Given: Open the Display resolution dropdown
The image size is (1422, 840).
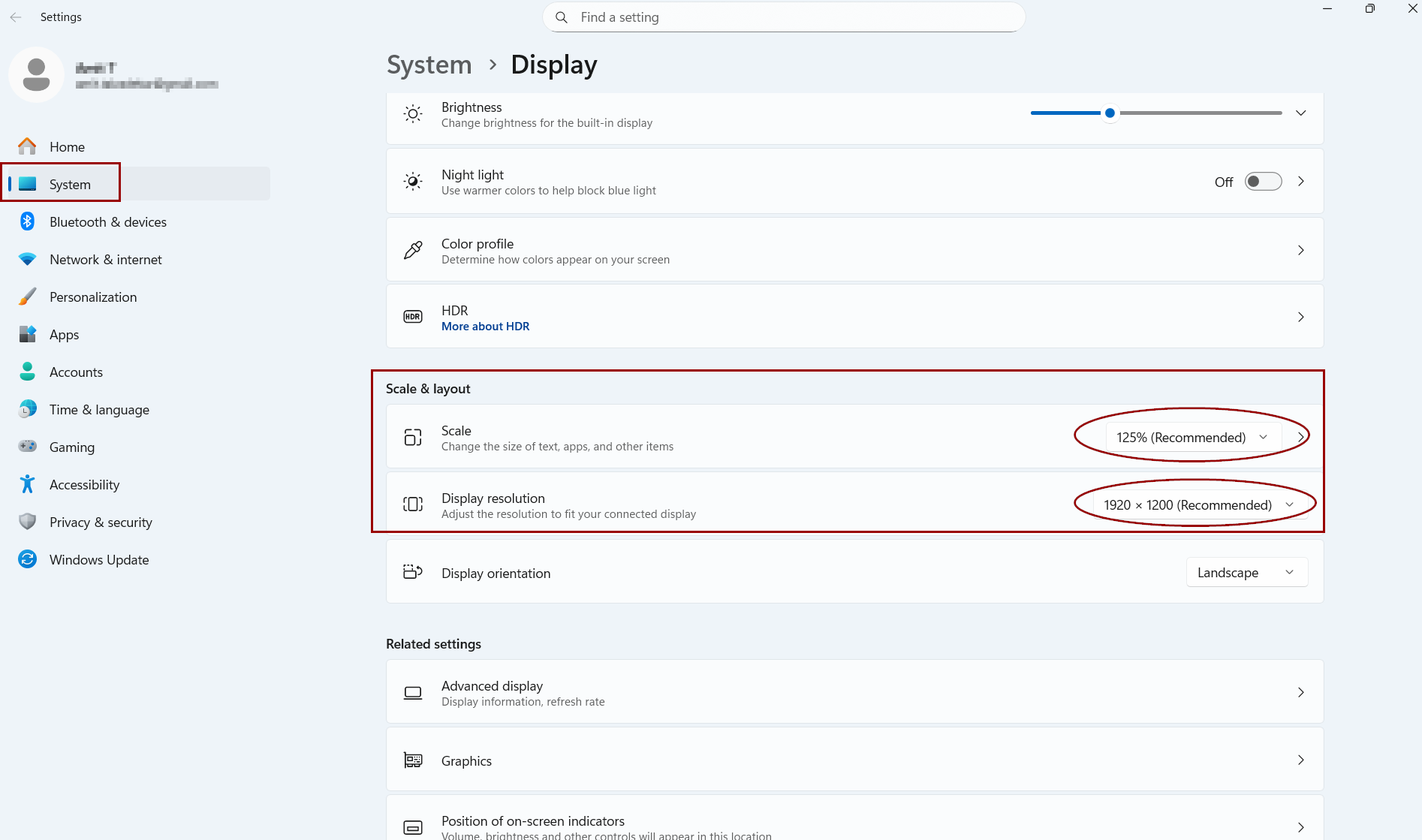Looking at the screenshot, I should pyautogui.click(x=1198, y=504).
